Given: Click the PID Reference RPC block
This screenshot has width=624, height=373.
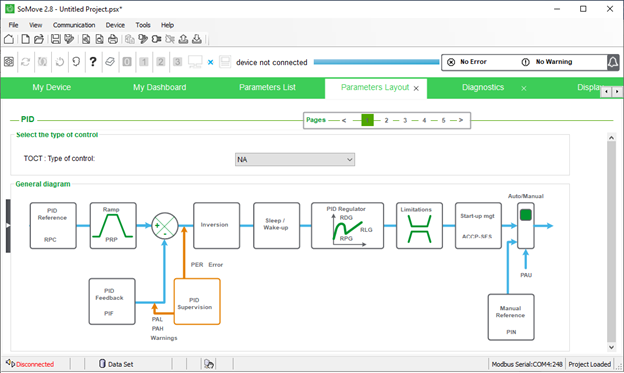Looking at the screenshot, I should [53, 226].
